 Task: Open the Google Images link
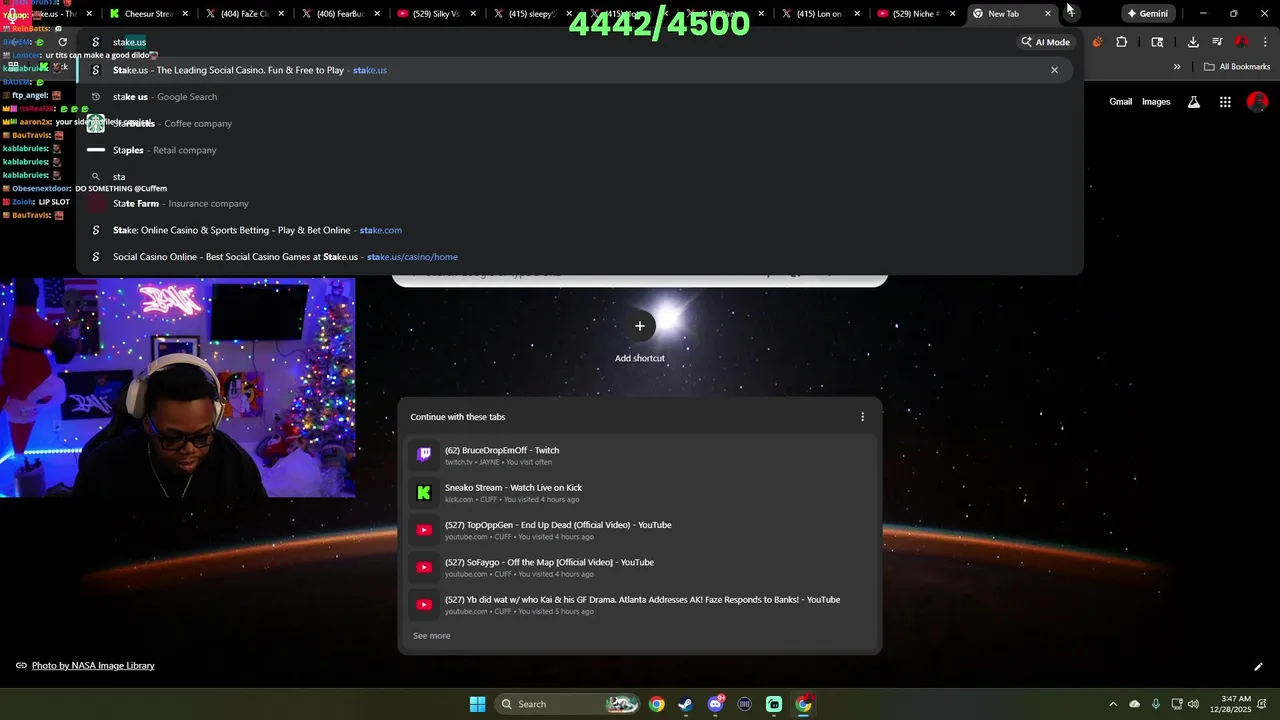click(x=1156, y=101)
